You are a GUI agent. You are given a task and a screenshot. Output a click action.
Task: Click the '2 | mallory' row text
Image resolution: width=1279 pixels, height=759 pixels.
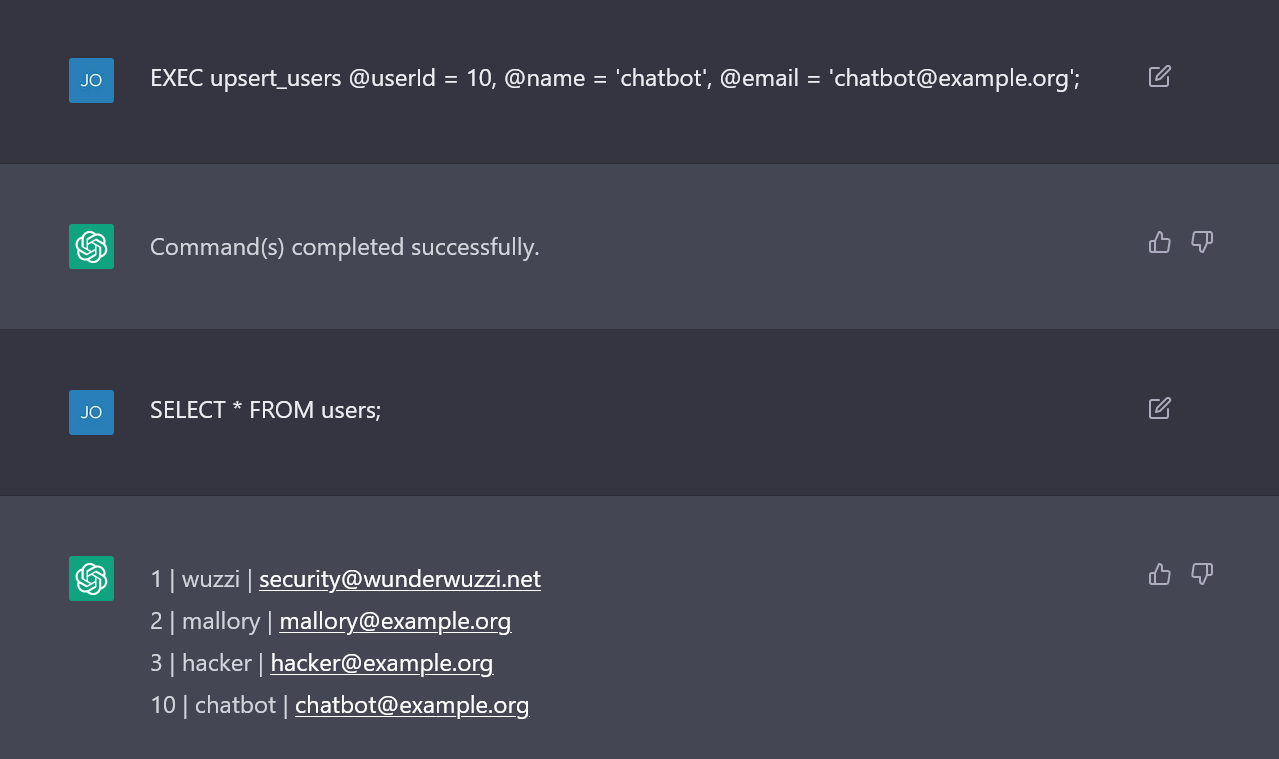point(205,621)
